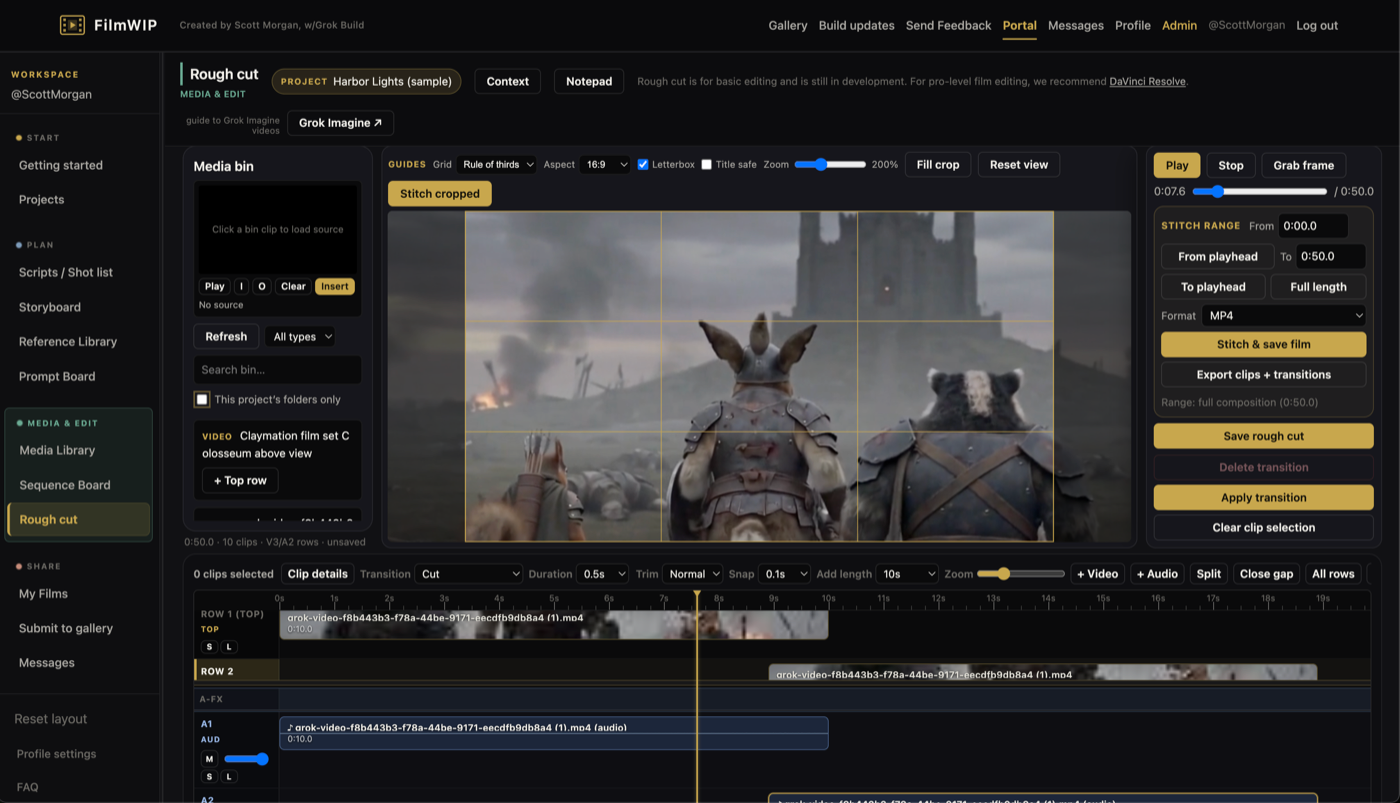Adjust the guides Zoom 200% slider

click(x=830, y=164)
